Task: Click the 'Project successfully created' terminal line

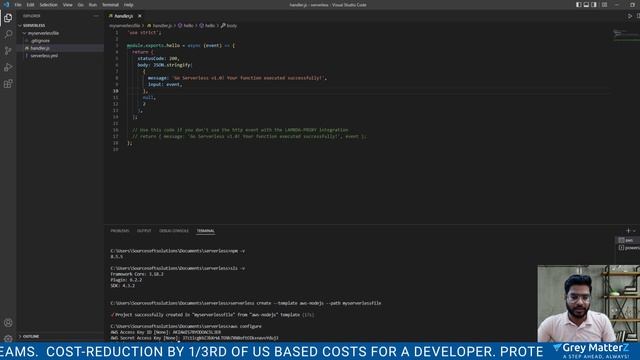Action: pos(212,315)
